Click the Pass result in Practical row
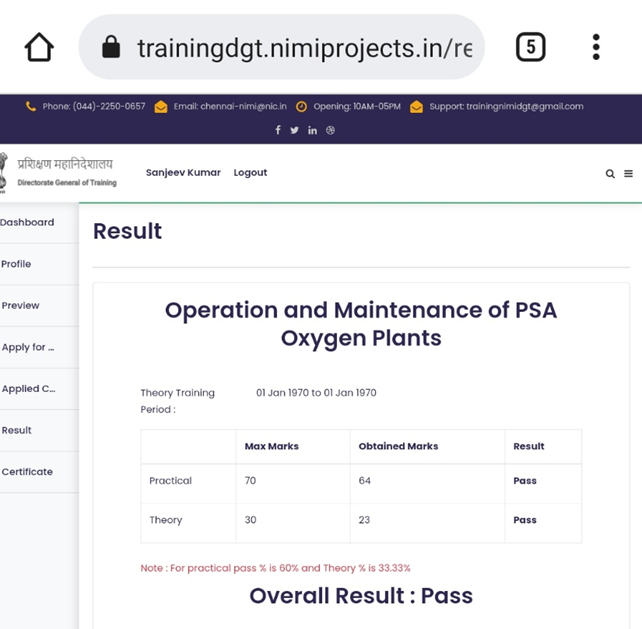The image size is (642, 629). pyautogui.click(x=524, y=481)
